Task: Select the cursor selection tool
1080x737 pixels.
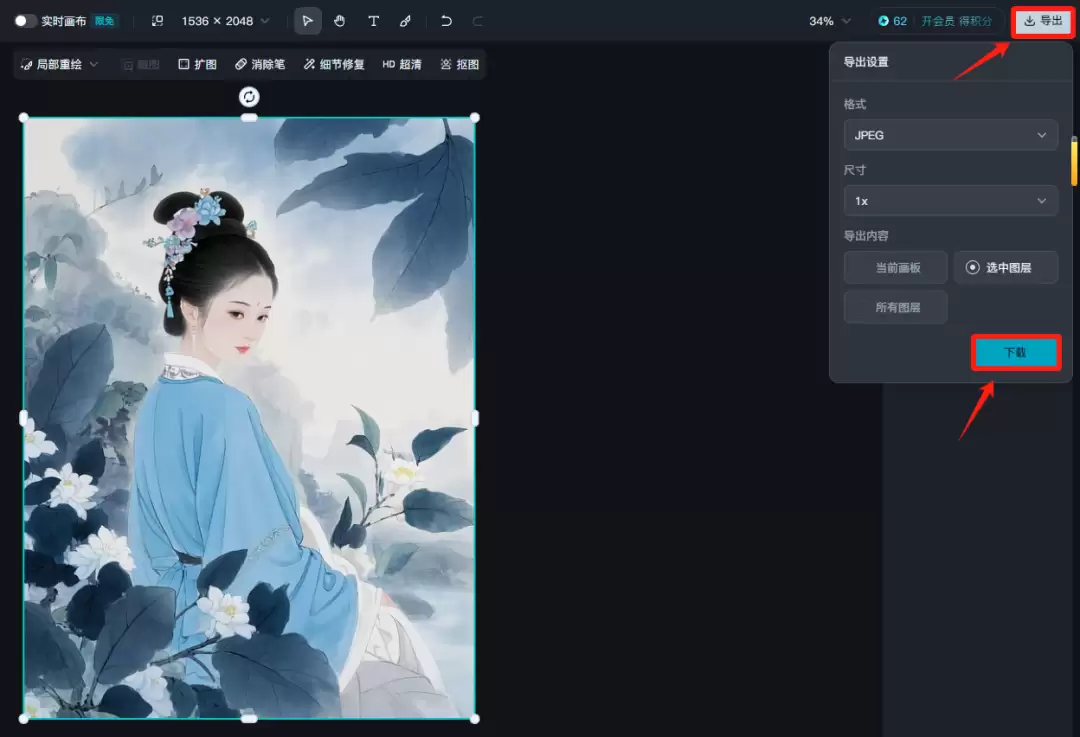Action: (307, 20)
